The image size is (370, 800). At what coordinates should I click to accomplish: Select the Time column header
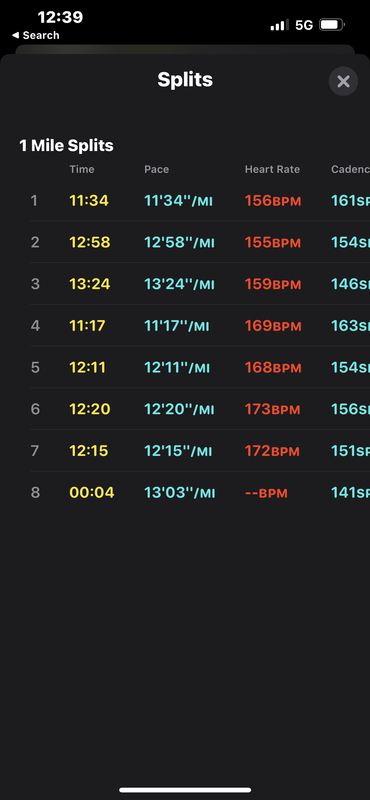point(82,169)
